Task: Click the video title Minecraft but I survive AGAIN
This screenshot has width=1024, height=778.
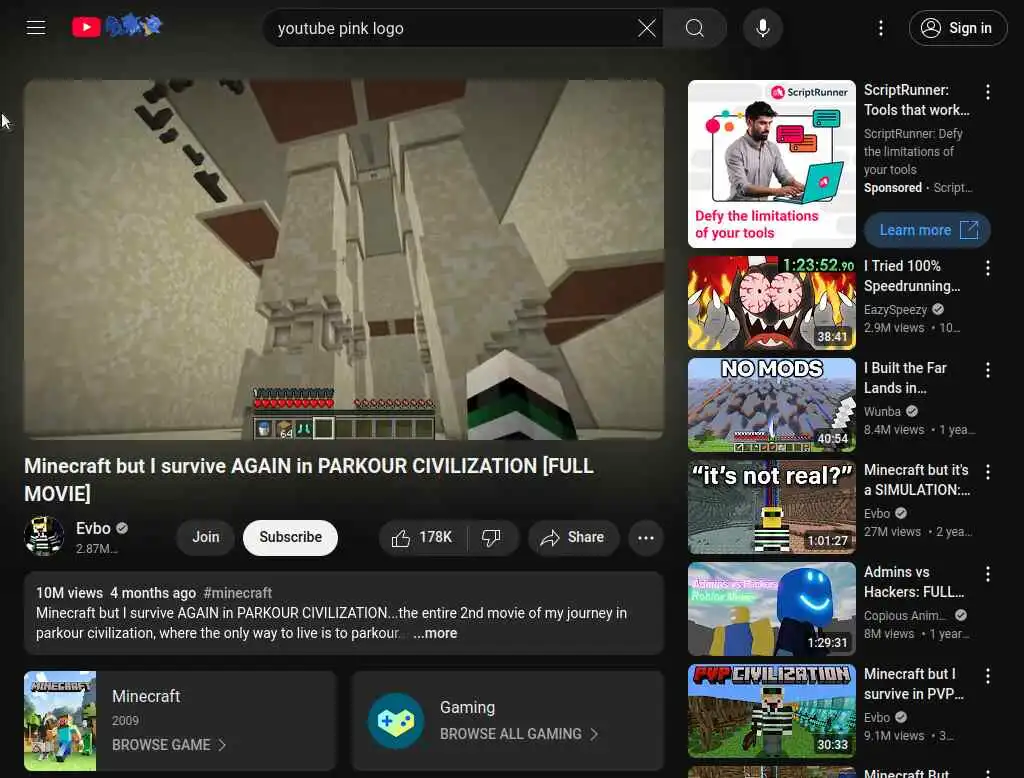Action: (309, 479)
